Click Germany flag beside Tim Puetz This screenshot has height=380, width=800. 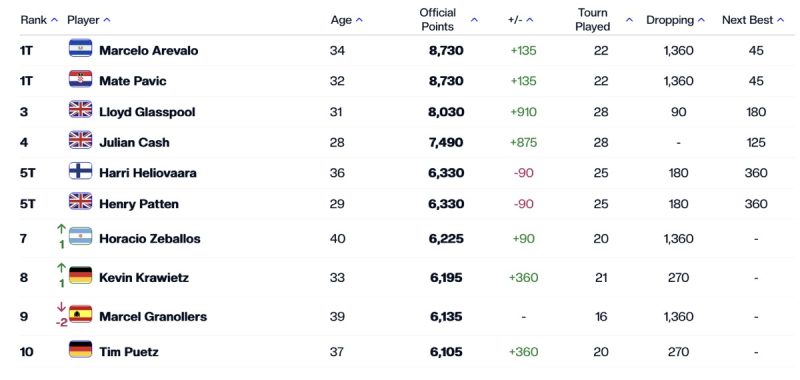(x=81, y=349)
